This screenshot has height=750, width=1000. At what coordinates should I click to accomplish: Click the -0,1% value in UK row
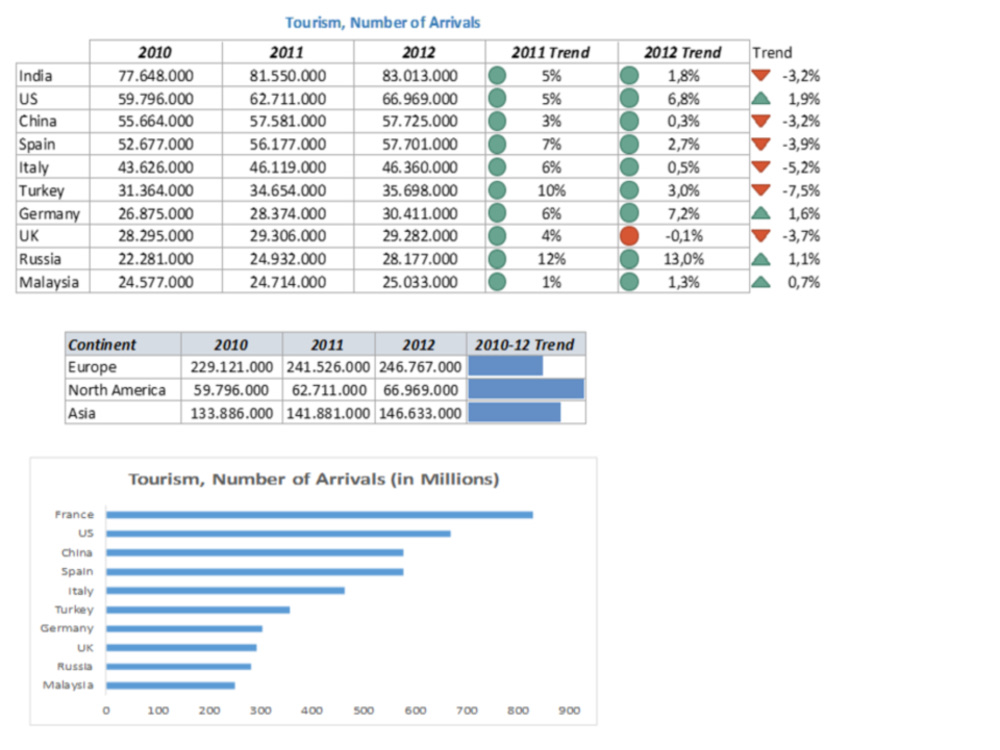[684, 236]
